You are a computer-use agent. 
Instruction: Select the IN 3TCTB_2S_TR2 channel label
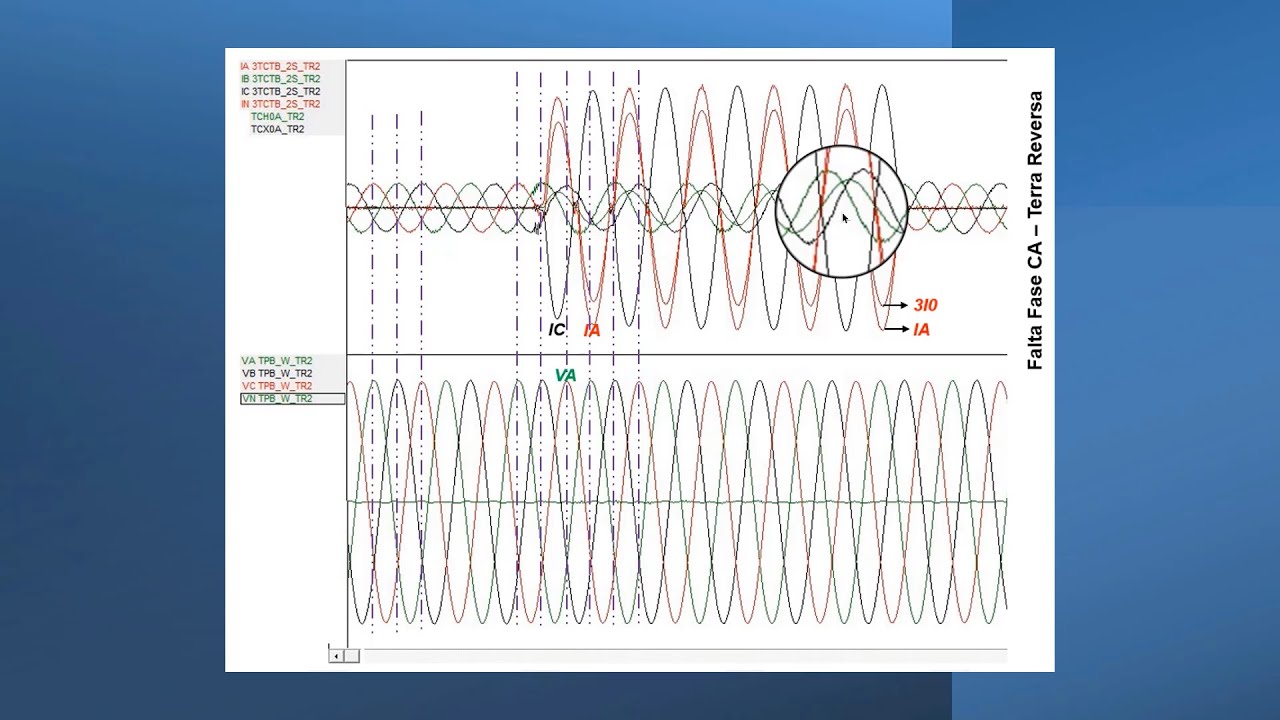280,104
